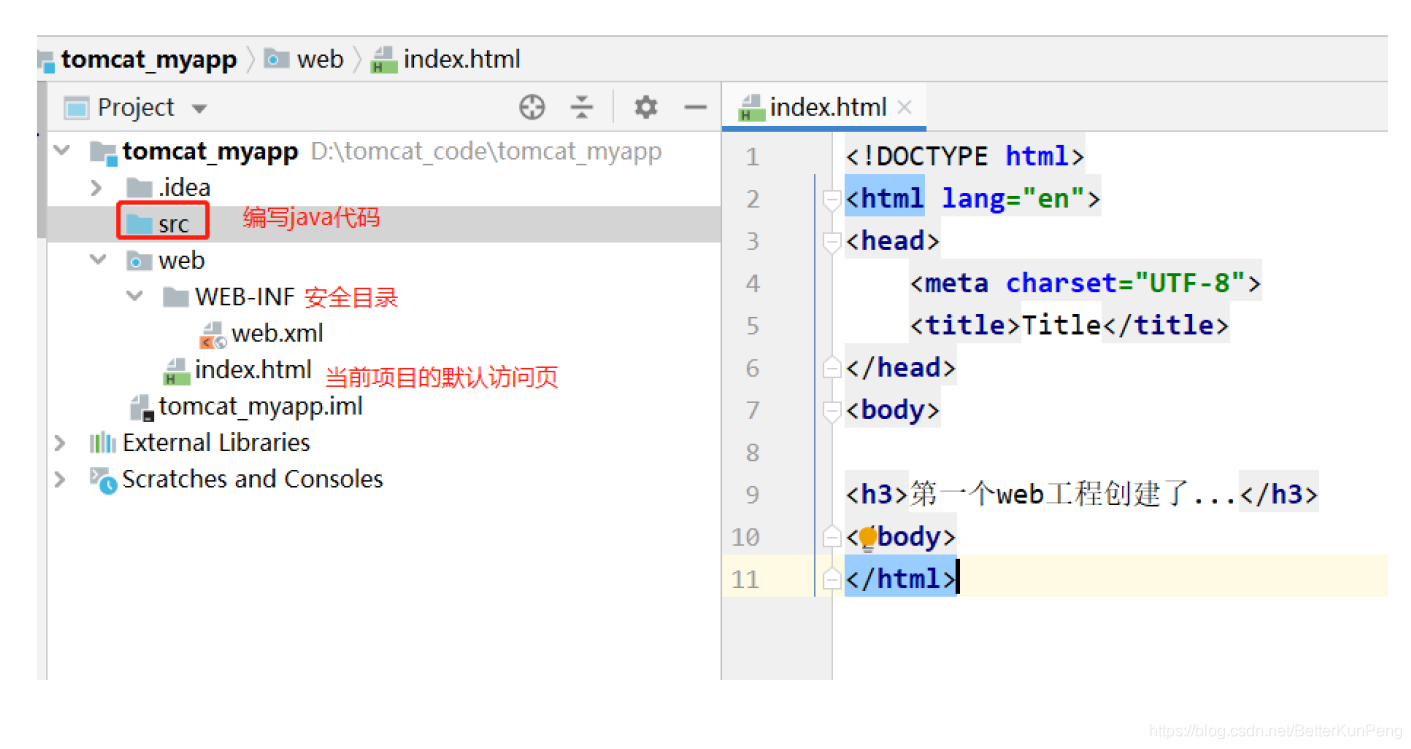Expand Scratches and Consoles node

click(x=60, y=479)
